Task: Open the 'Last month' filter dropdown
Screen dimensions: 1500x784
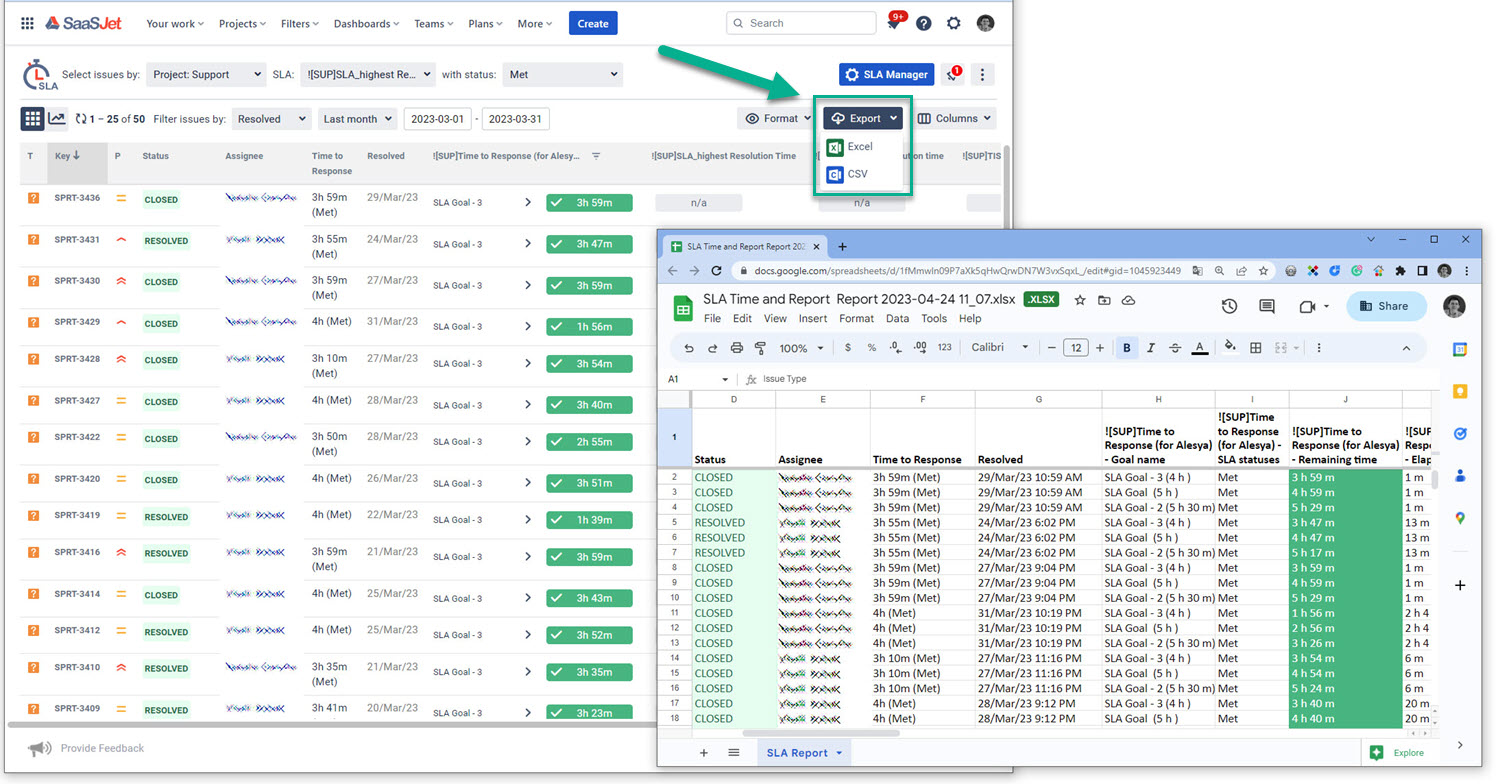Action: click(357, 118)
